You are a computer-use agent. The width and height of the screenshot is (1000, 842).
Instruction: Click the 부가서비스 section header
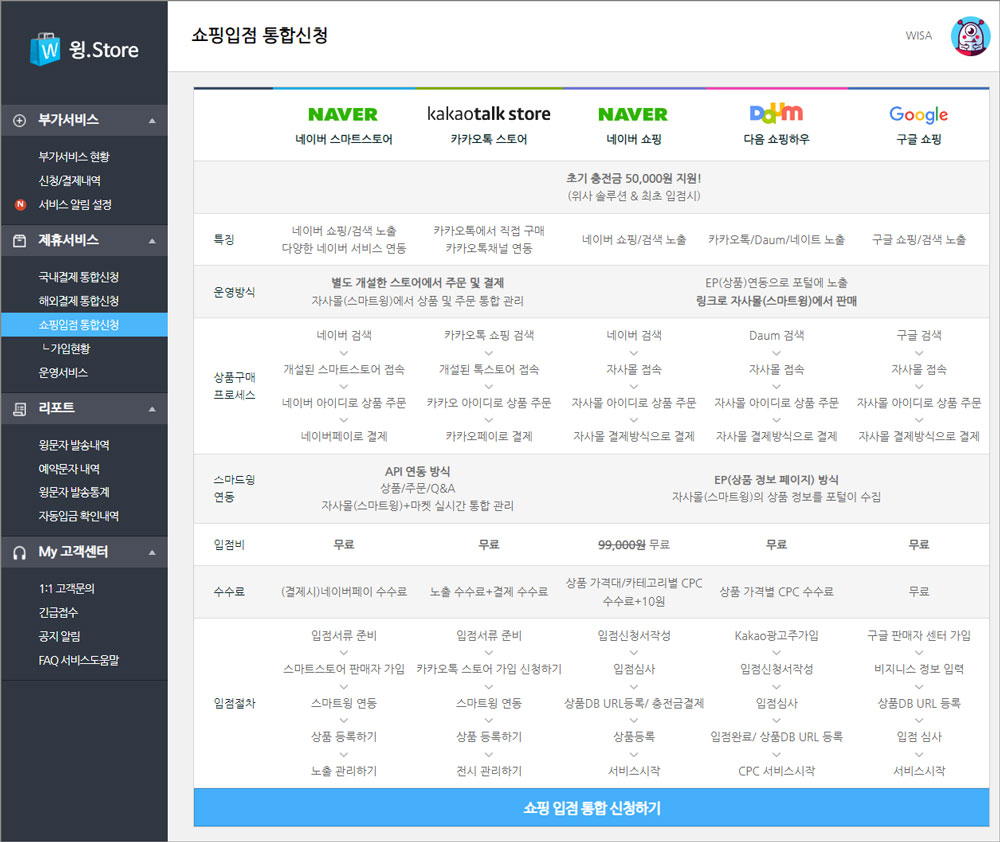point(84,121)
